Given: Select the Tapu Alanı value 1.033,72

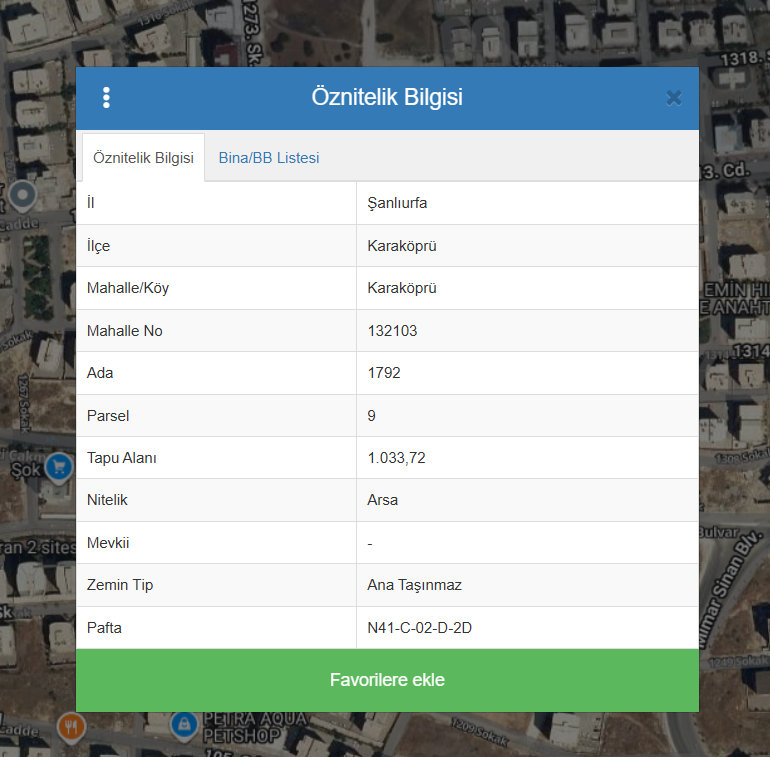Looking at the screenshot, I should click(x=396, y=458).
